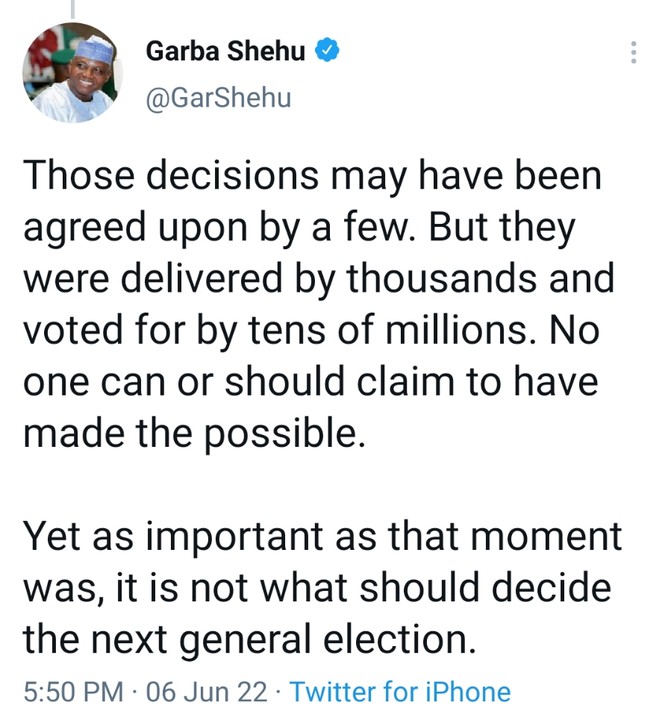Click the text "voted for by tens of millions"
671x720 pixels.
tap(279, 332)
